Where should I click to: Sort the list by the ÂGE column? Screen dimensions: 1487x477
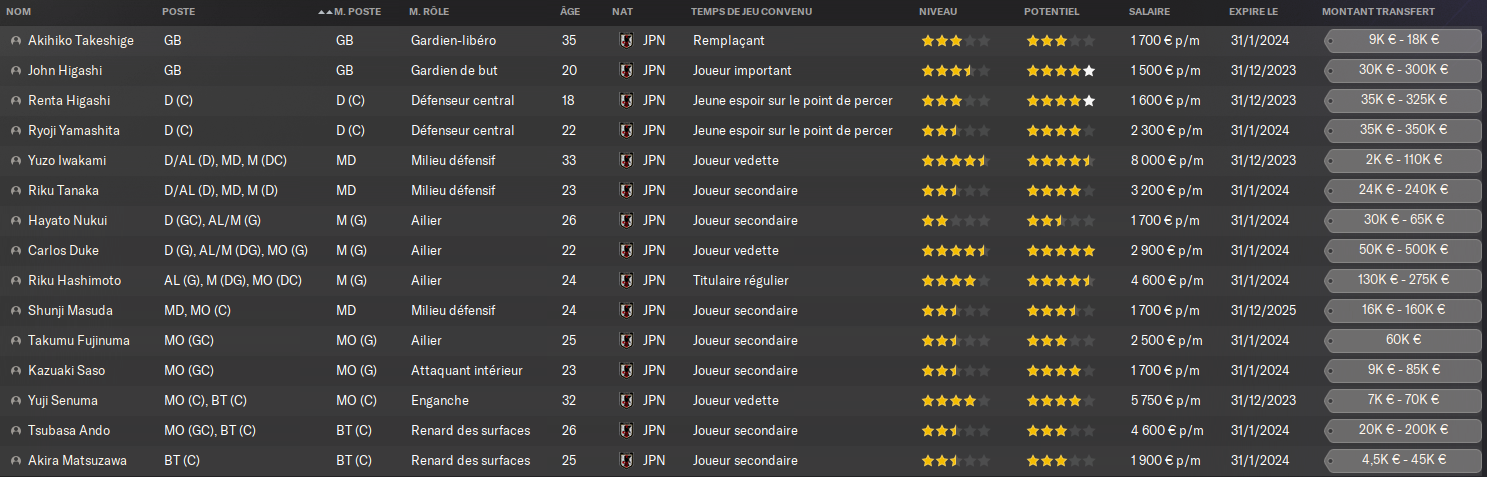click(x=570, y=12)
